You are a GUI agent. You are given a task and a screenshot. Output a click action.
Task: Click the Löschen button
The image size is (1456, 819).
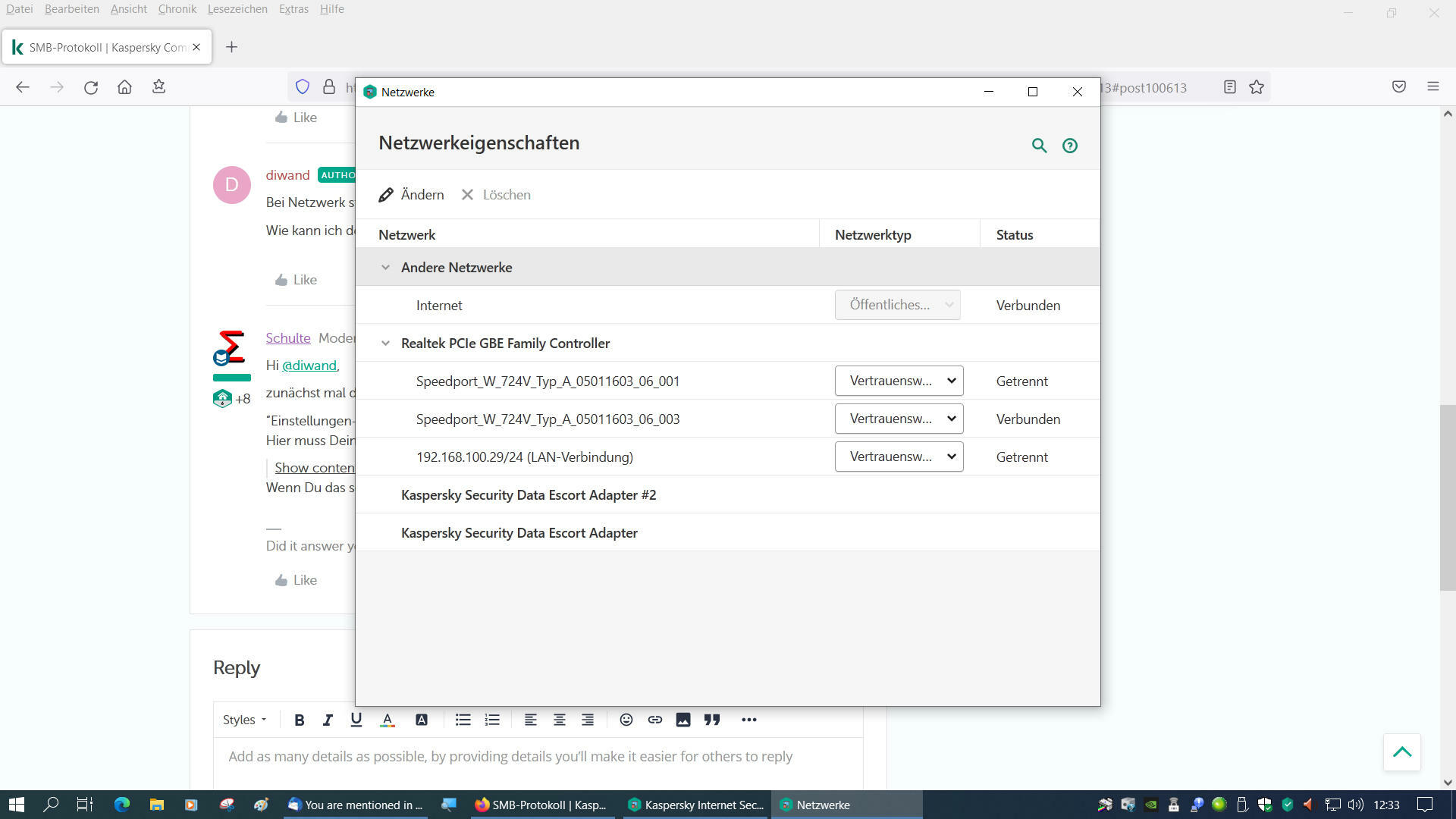point(496,195)
